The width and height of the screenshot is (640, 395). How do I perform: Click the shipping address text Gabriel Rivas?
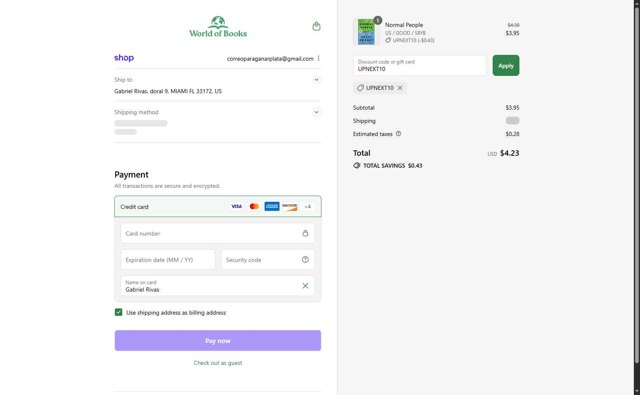point(168,91)
